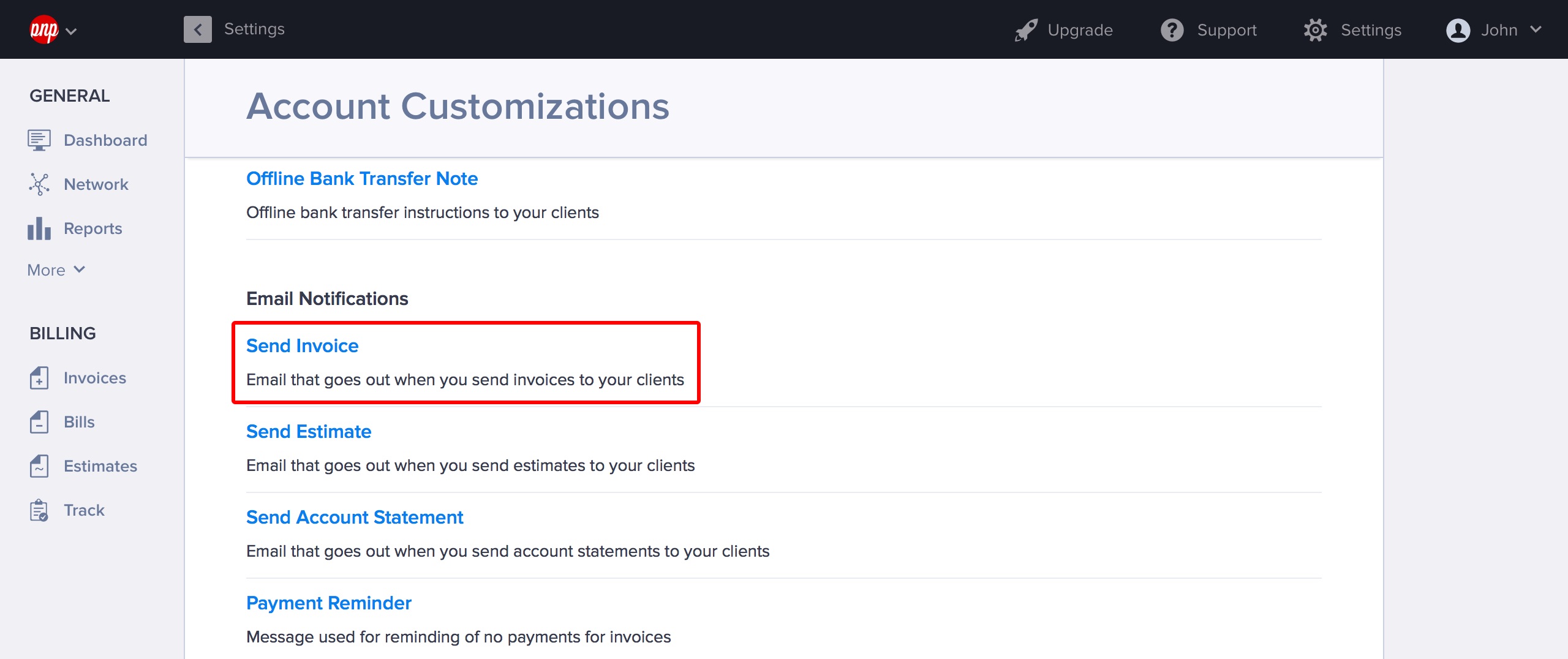Click the Network nodes icon
This screenshot has width=1568, height=659.
[39, 184]
